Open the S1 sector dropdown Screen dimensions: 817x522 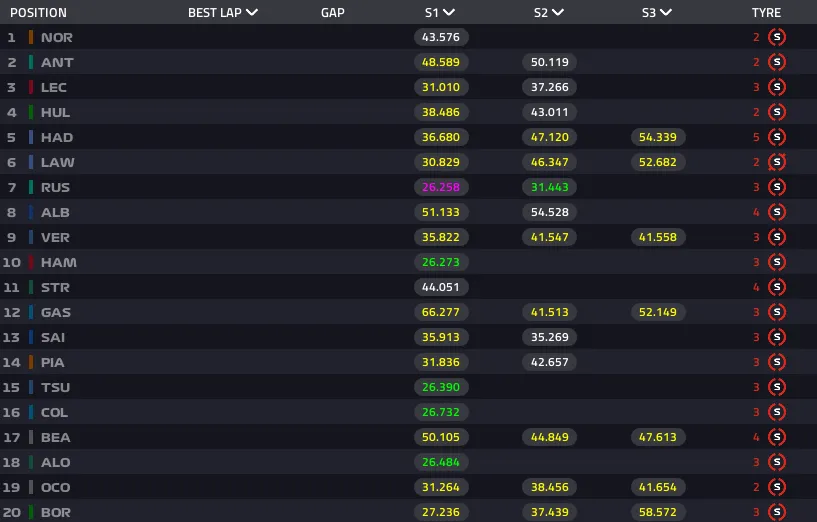(449, 13)
